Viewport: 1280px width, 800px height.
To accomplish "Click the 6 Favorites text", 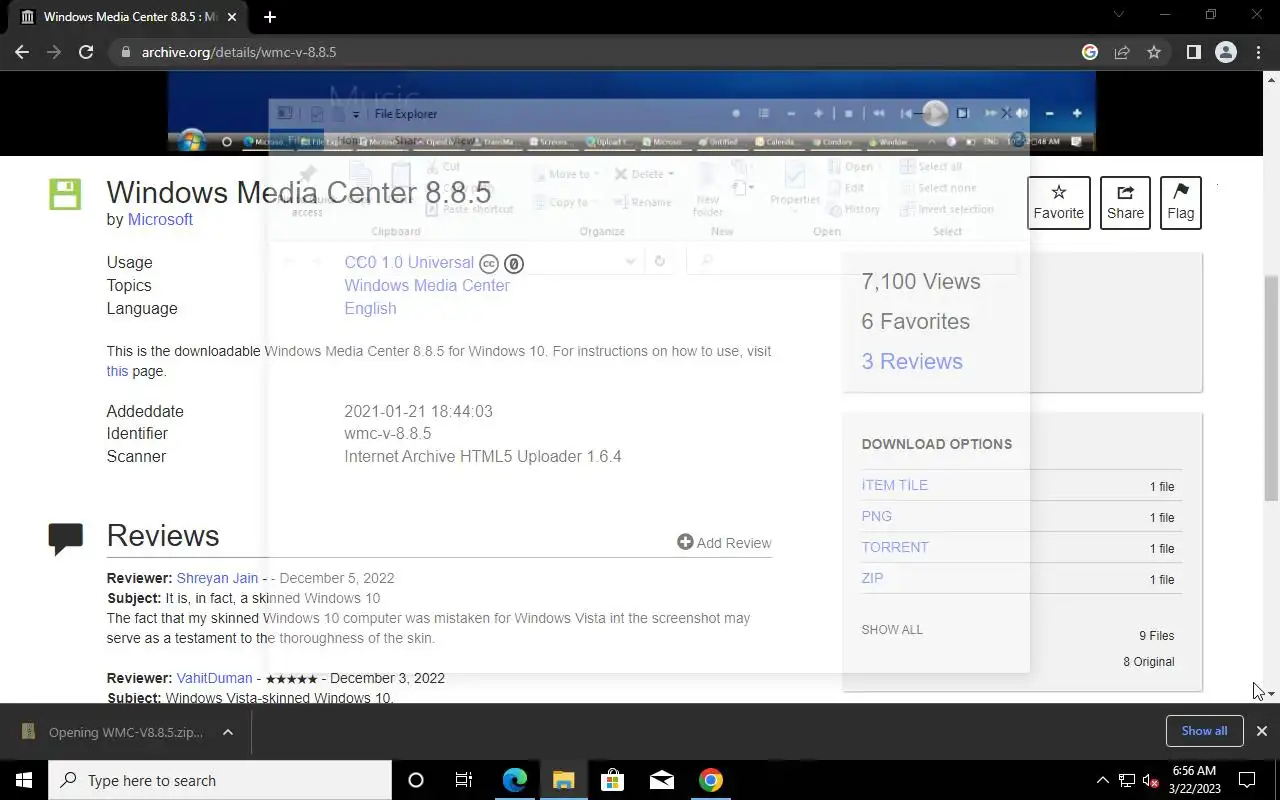I will (915, 321).
